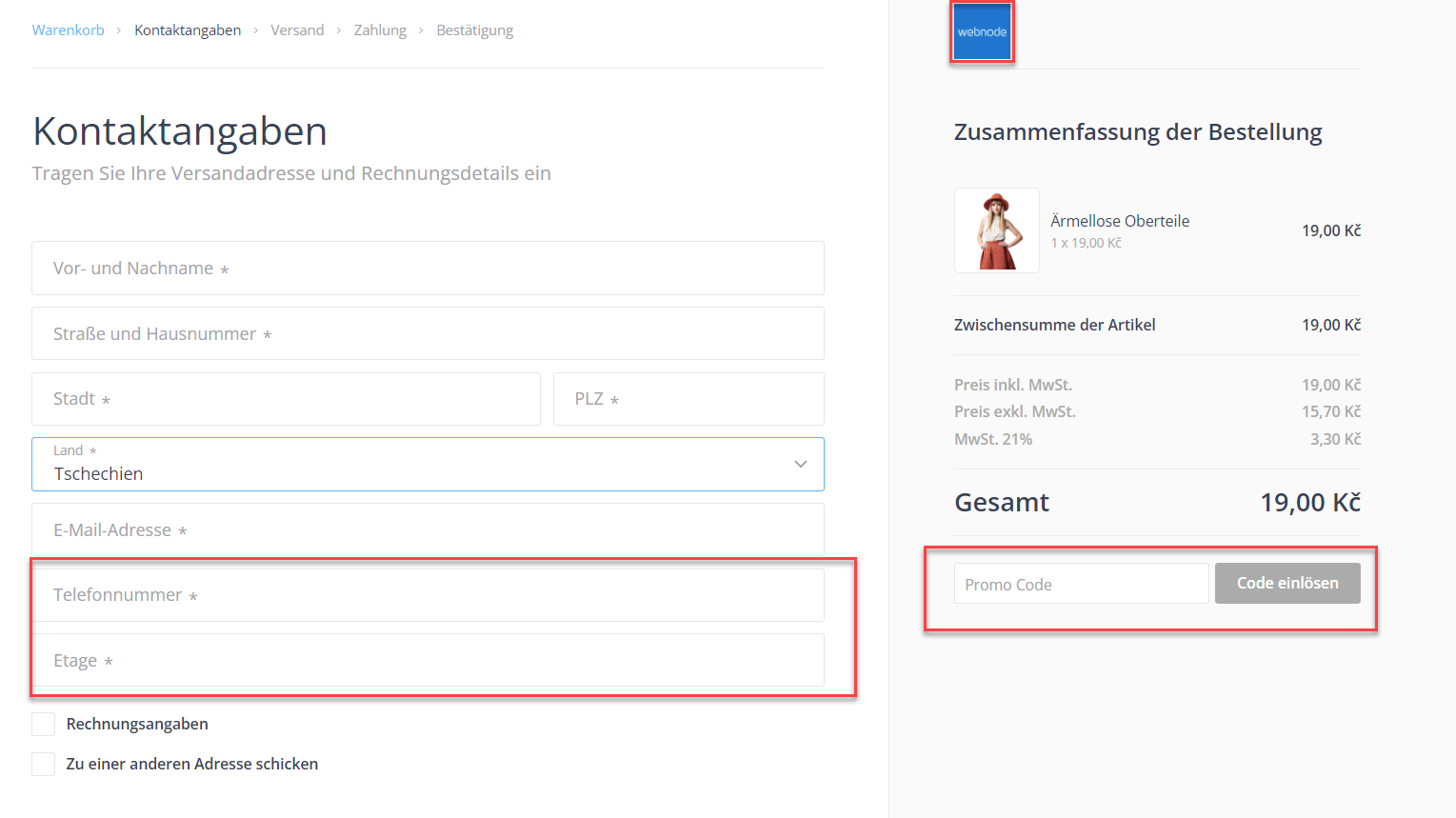Focus the Promo Code field
1456x818 pixels.
pos(1082,584)
